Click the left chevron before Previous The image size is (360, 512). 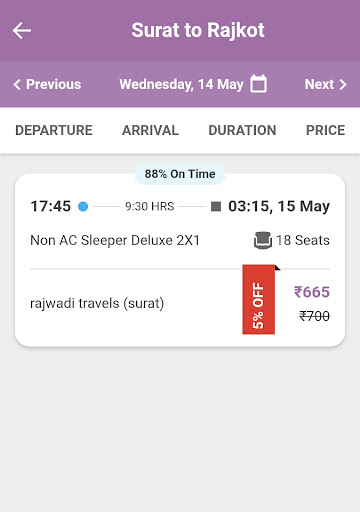pyautogui.click(x=17, y=84)
